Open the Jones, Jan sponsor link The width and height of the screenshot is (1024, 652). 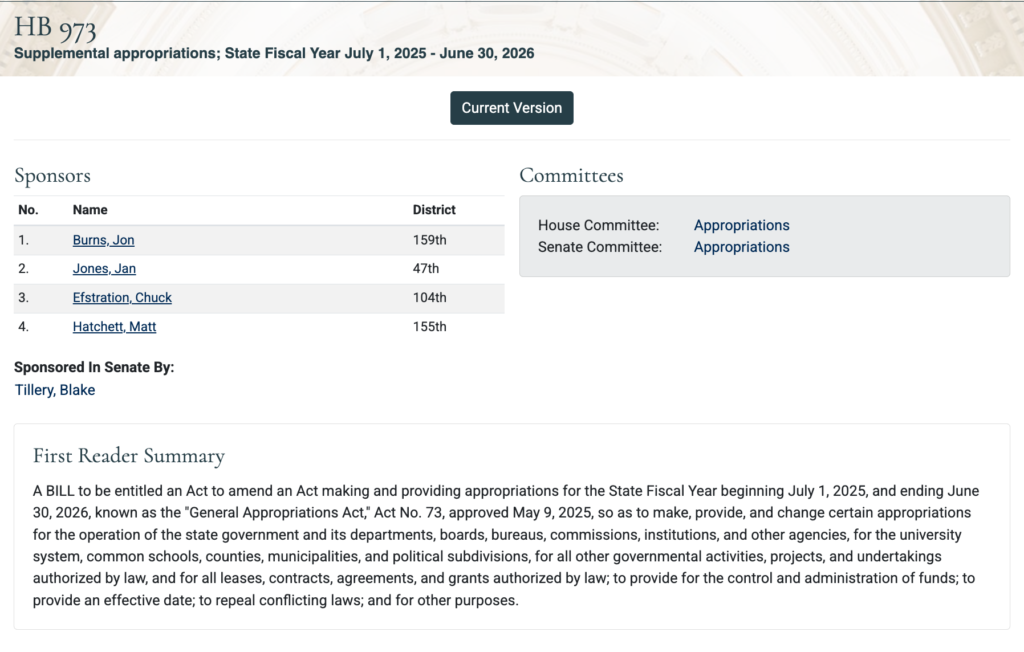coord(104,269)
